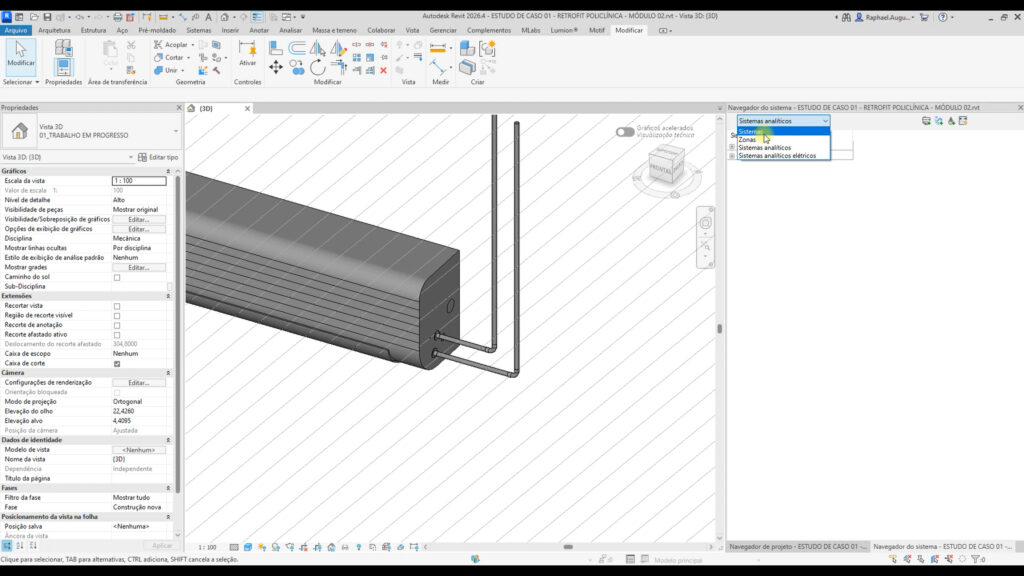The height and width of the screenshot is (576, 1024).
Task: Select the Move tool
Action: [276, 67]
